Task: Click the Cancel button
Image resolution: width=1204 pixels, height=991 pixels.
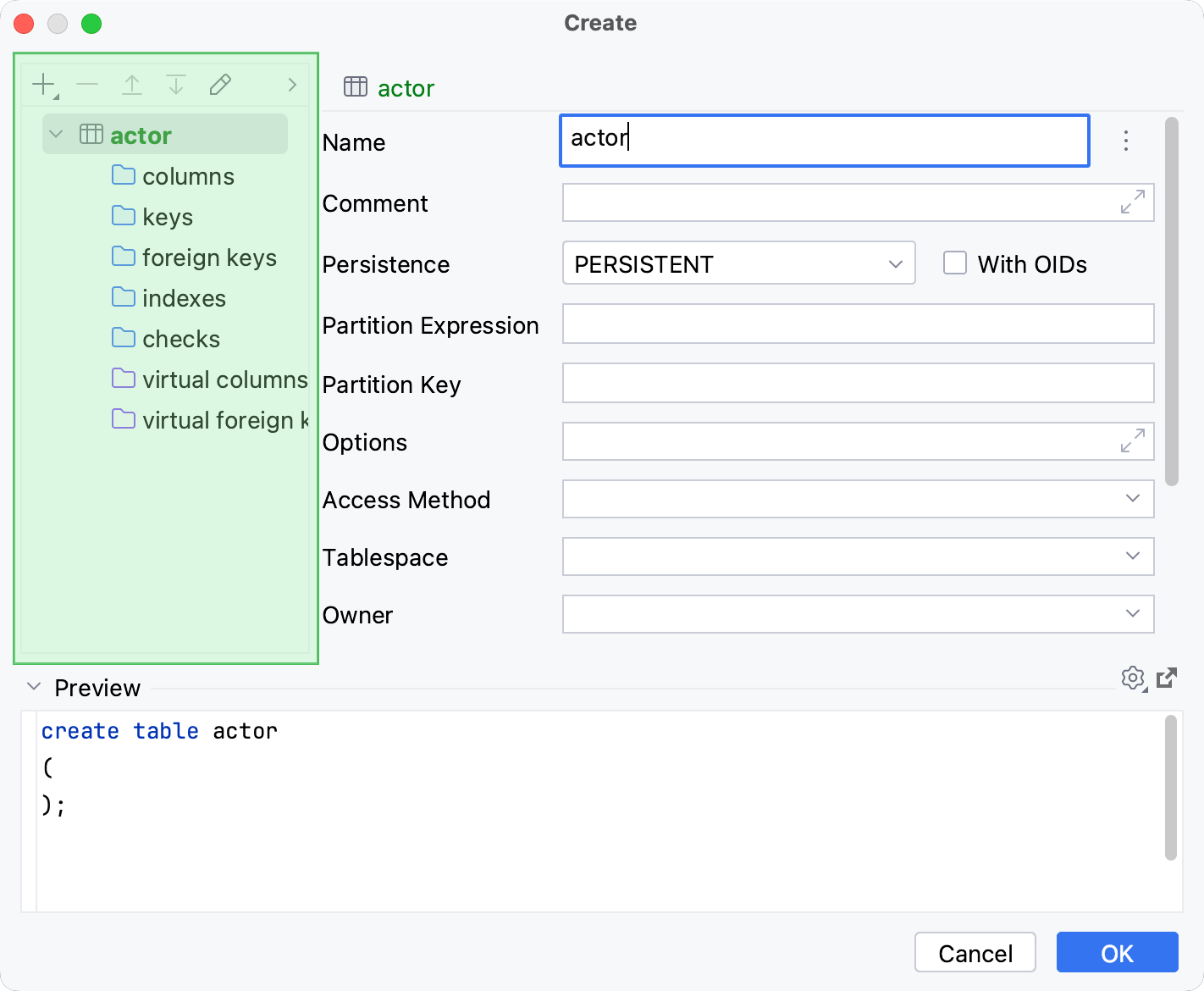Action: 975,952
